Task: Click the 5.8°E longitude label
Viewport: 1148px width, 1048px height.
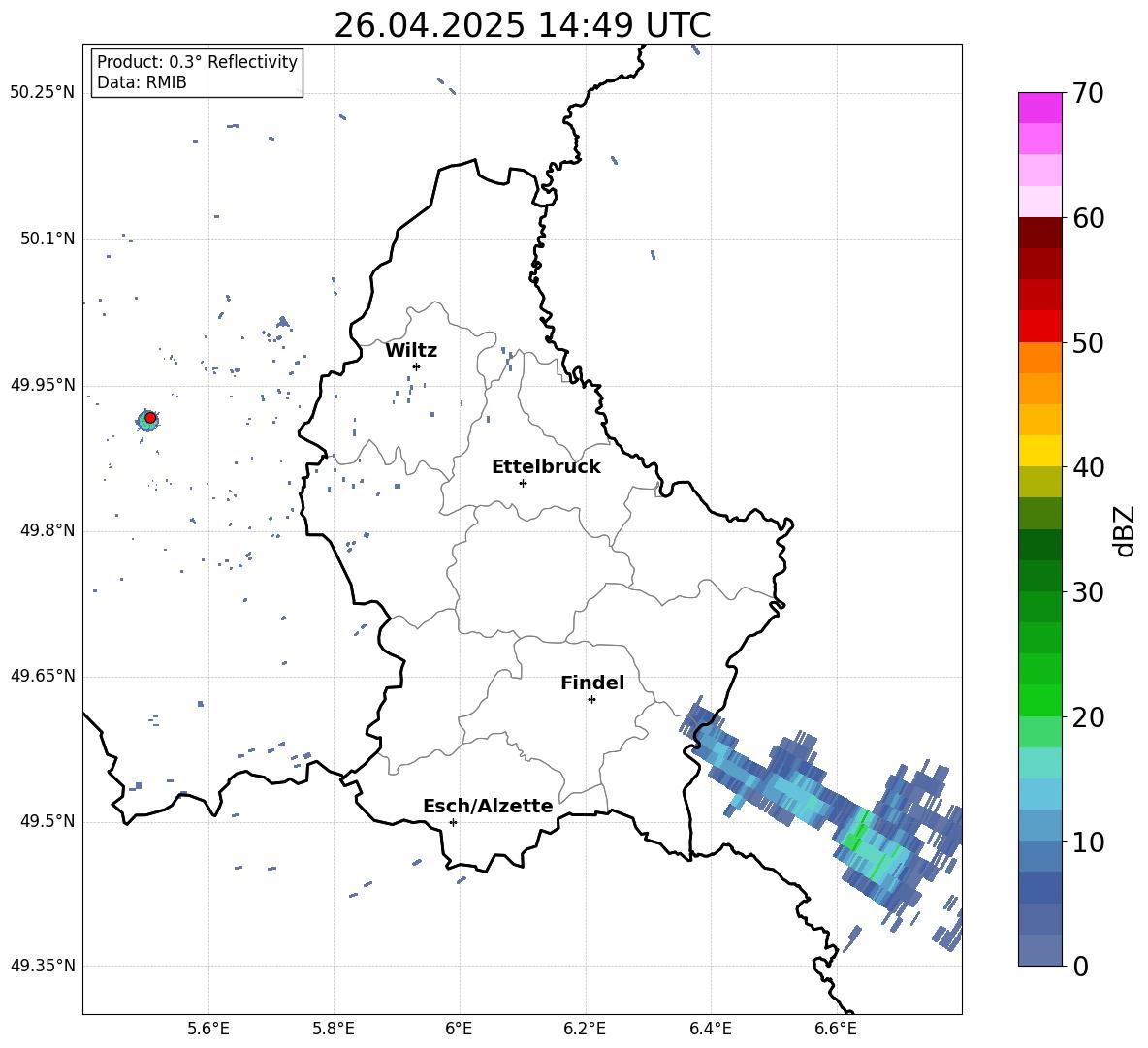Action: pyautogui.click(x=334, y=1029)
